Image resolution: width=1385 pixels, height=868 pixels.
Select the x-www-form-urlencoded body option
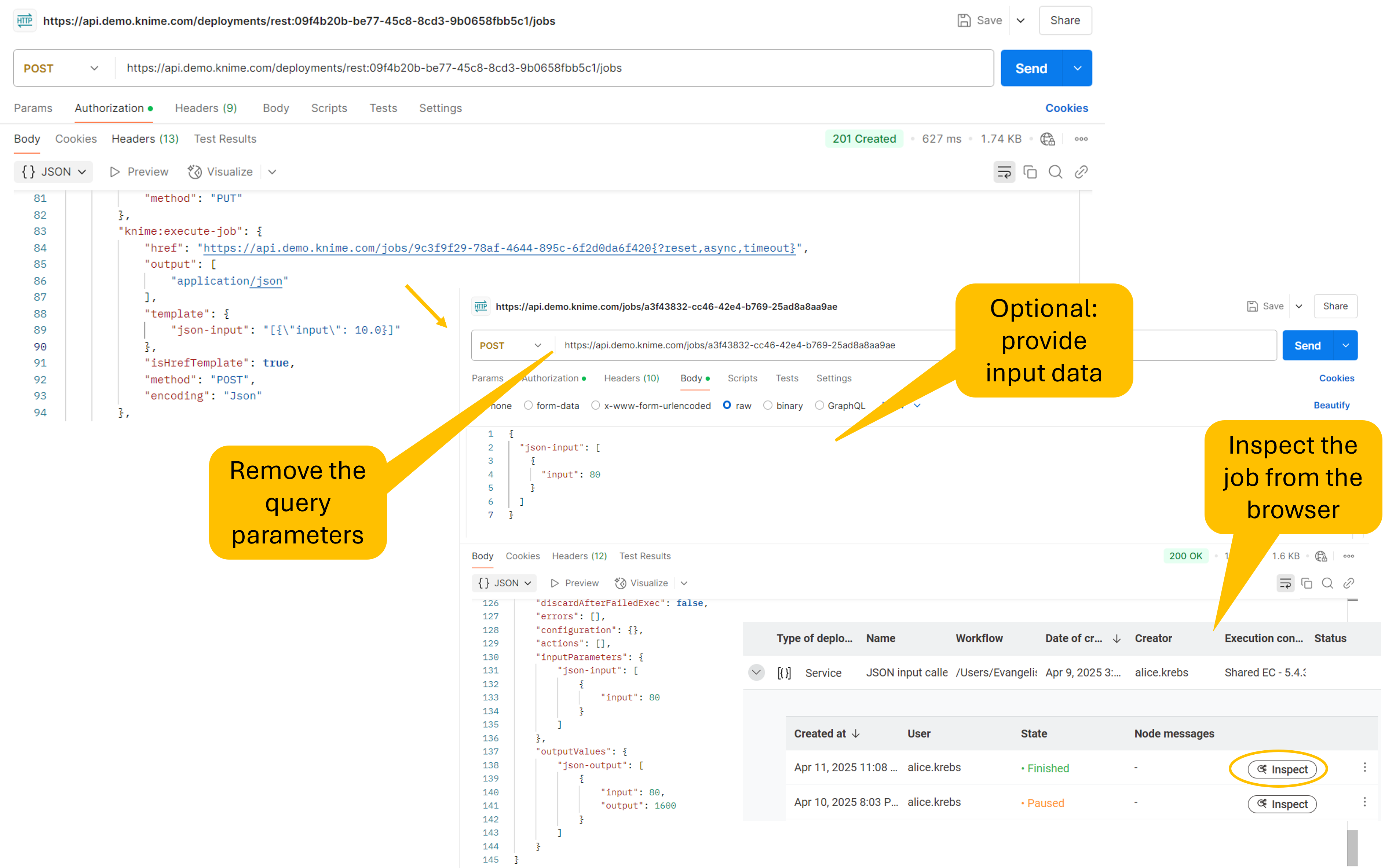coord(595,405)
